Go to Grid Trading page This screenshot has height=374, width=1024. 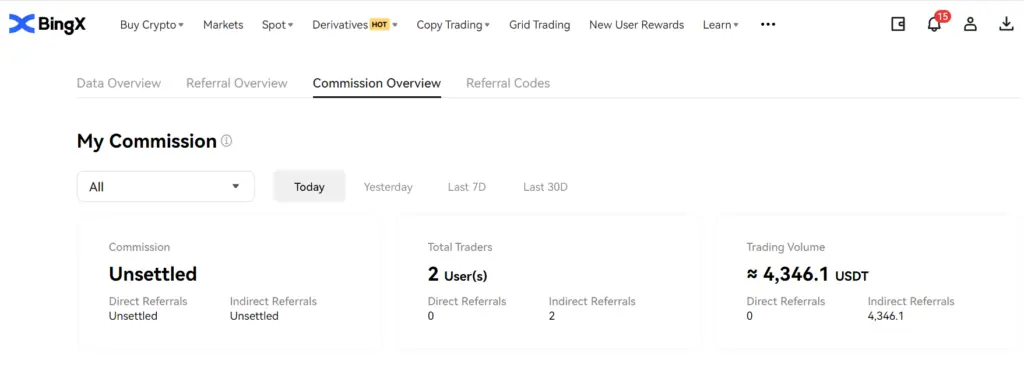point(539,25)
